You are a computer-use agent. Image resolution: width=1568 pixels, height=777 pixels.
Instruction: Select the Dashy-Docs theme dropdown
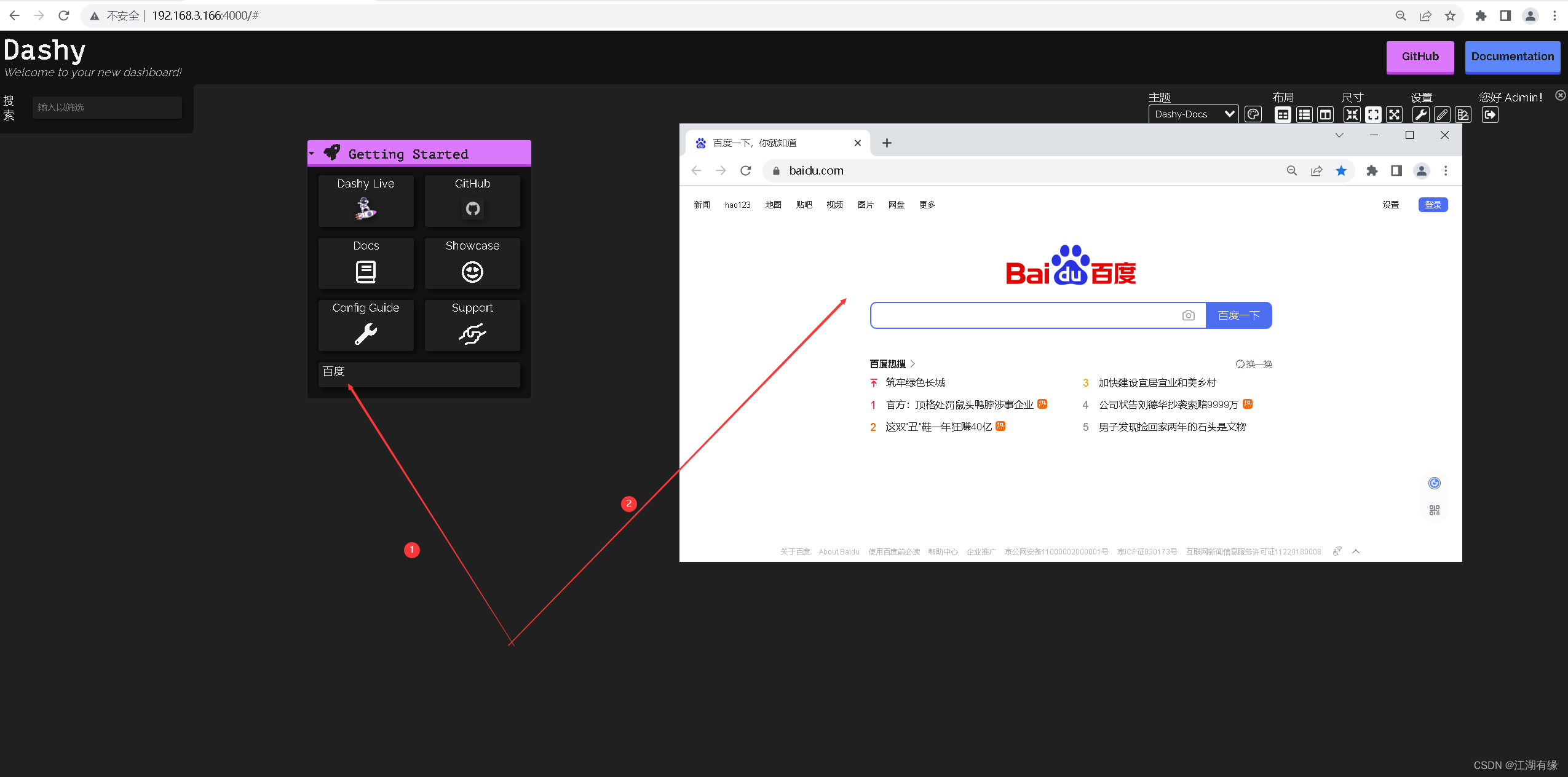click(x=1192, y=114)
